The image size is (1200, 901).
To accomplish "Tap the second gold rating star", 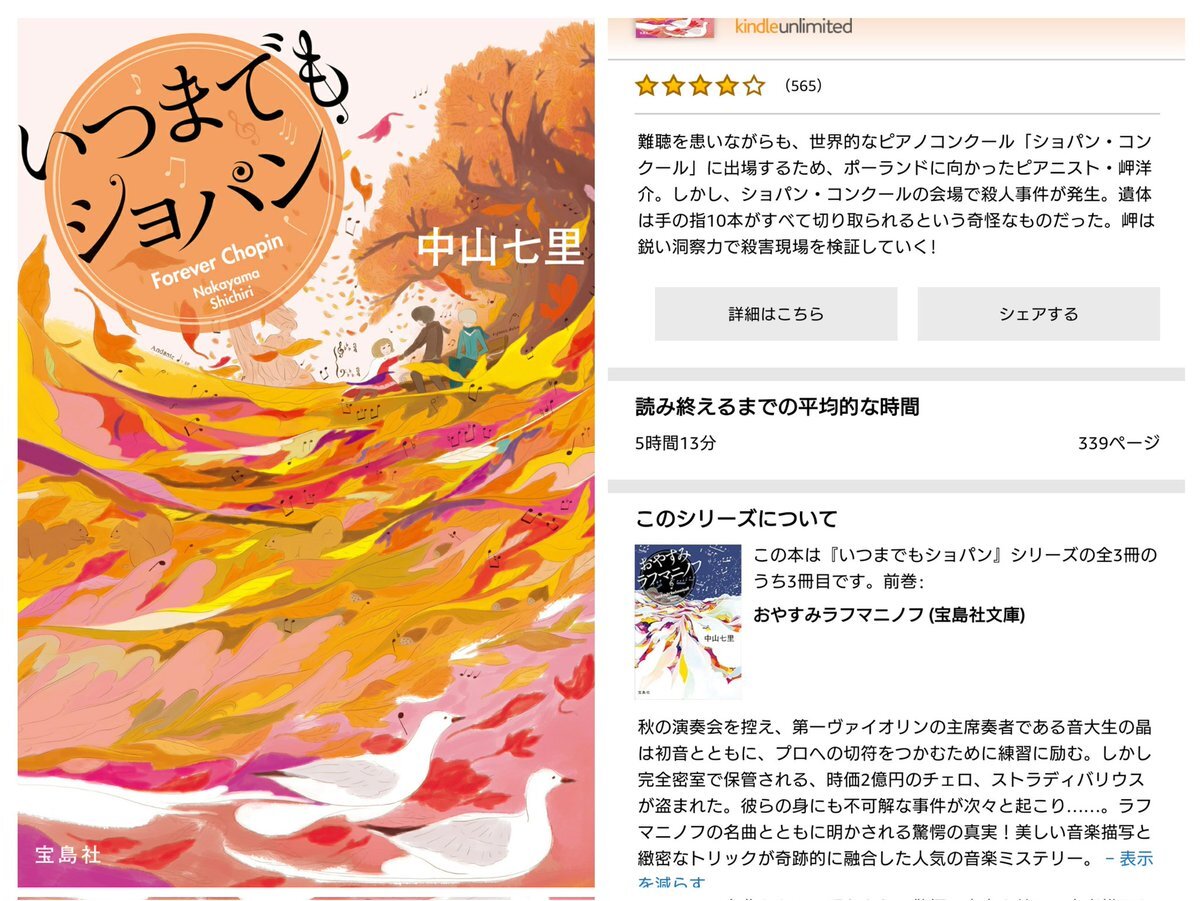I will 673,86.
